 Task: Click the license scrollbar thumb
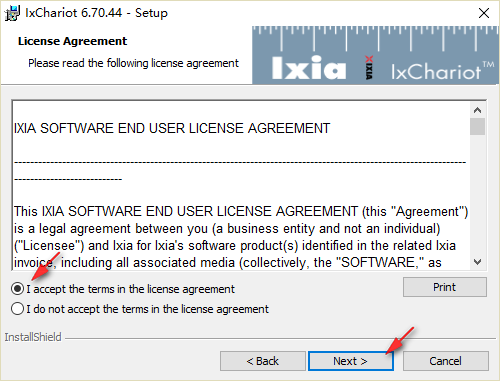[x=477, y=126]
